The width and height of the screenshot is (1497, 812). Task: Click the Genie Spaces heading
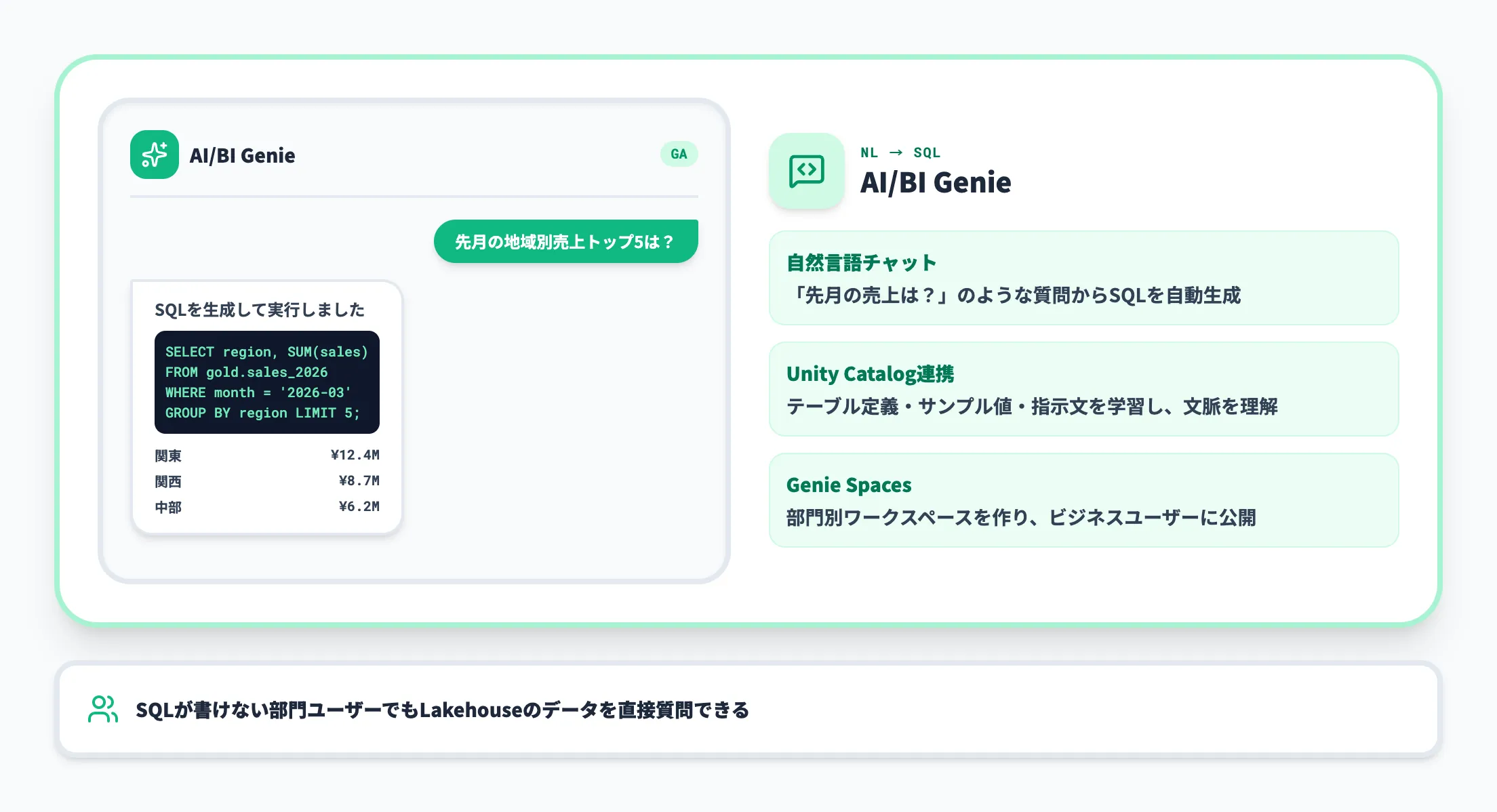[848, 485]
